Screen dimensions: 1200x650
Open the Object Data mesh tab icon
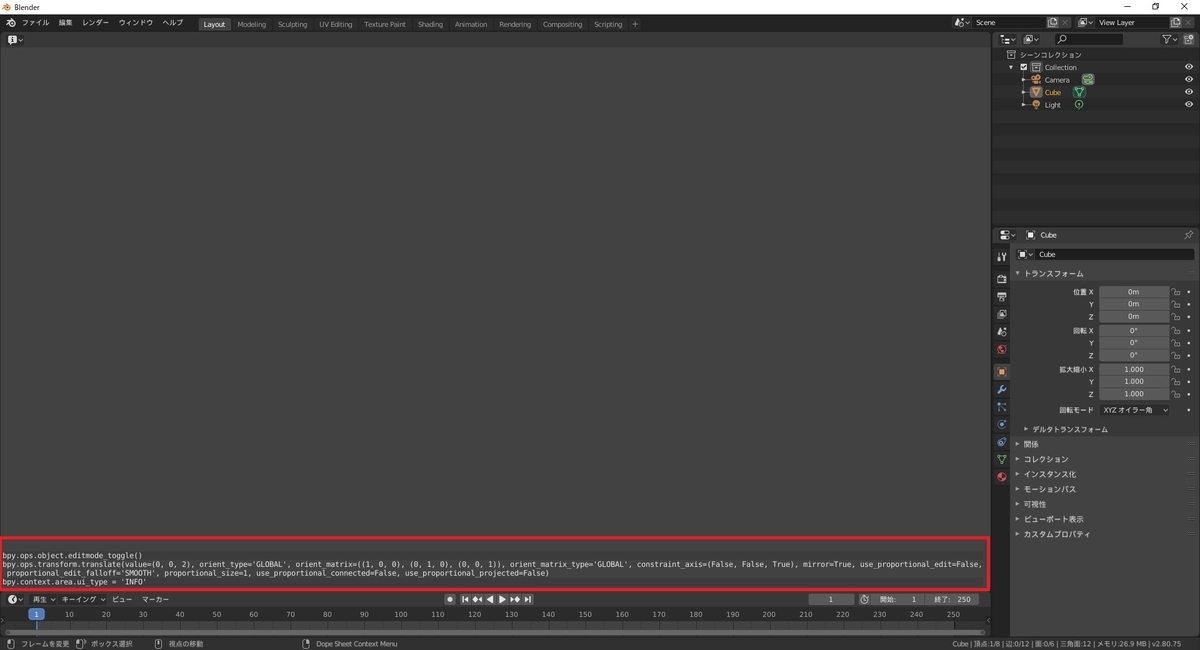[x=1002, y=459]
